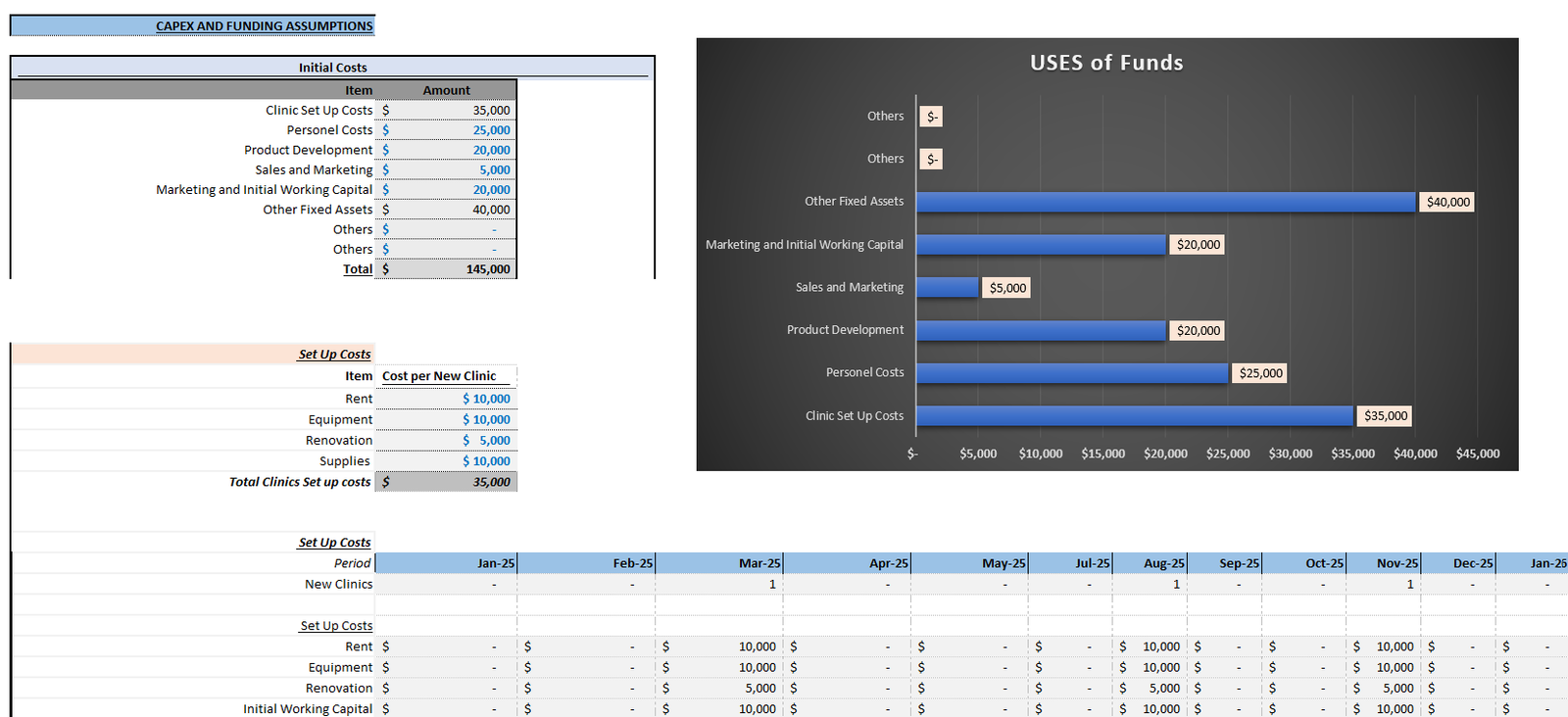
Task: Select the $25,000 Personel Costs data label
Action: point(1260,373)
